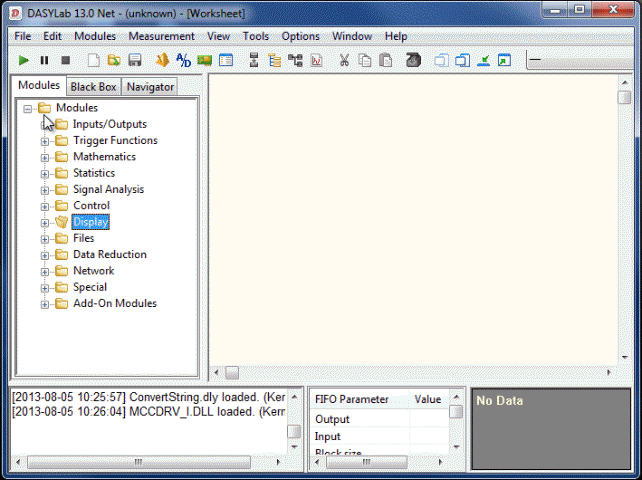Click the worksheet vertical scrollbar thumb
Screen dimensions: 642x480
tap(624, 97)
